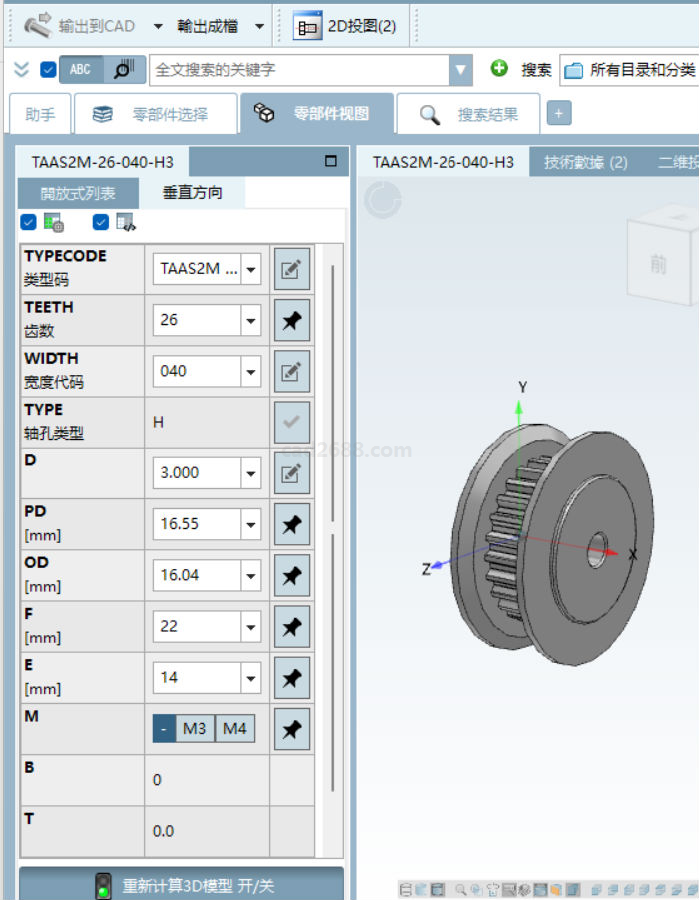Click the edit icon for WIDTH row

291,372
